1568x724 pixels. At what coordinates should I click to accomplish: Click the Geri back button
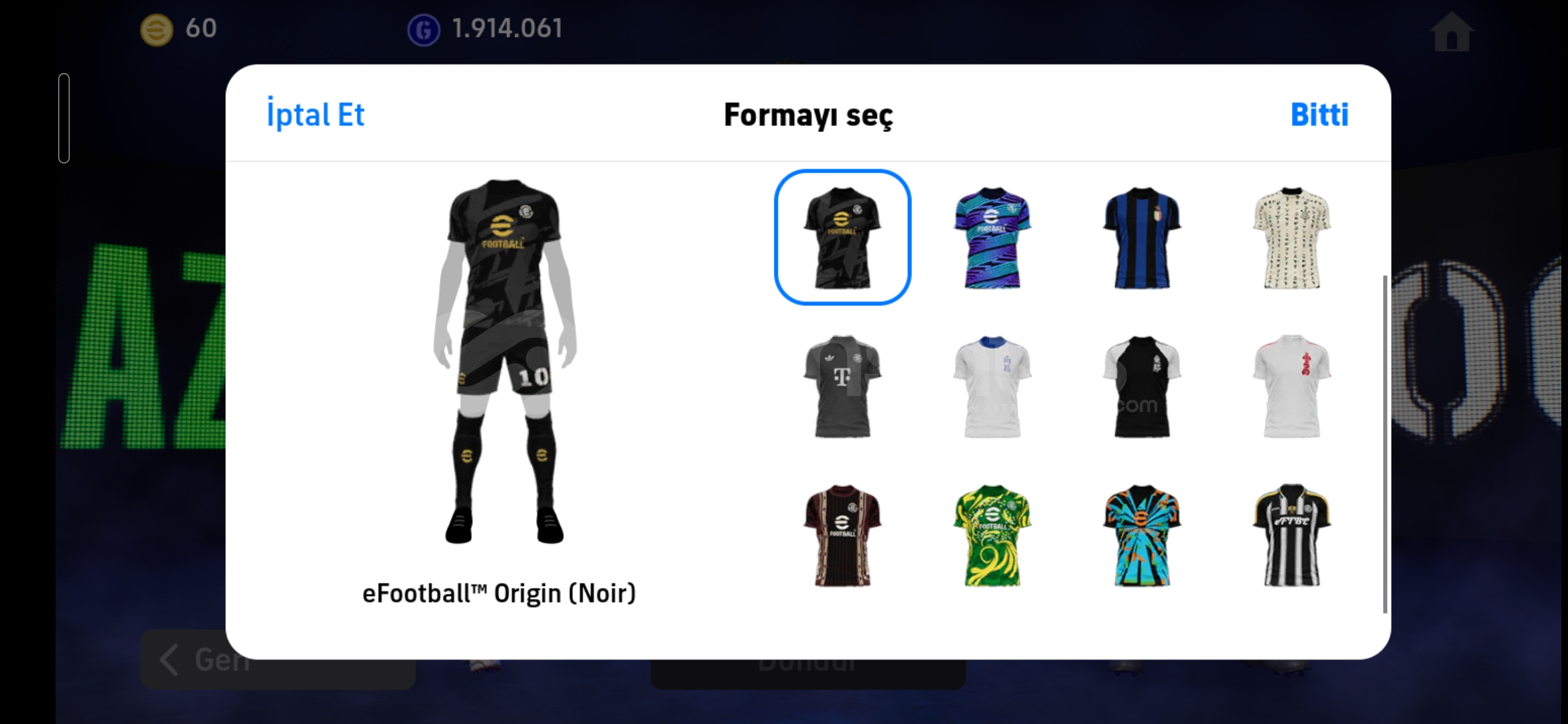(278, 660)
